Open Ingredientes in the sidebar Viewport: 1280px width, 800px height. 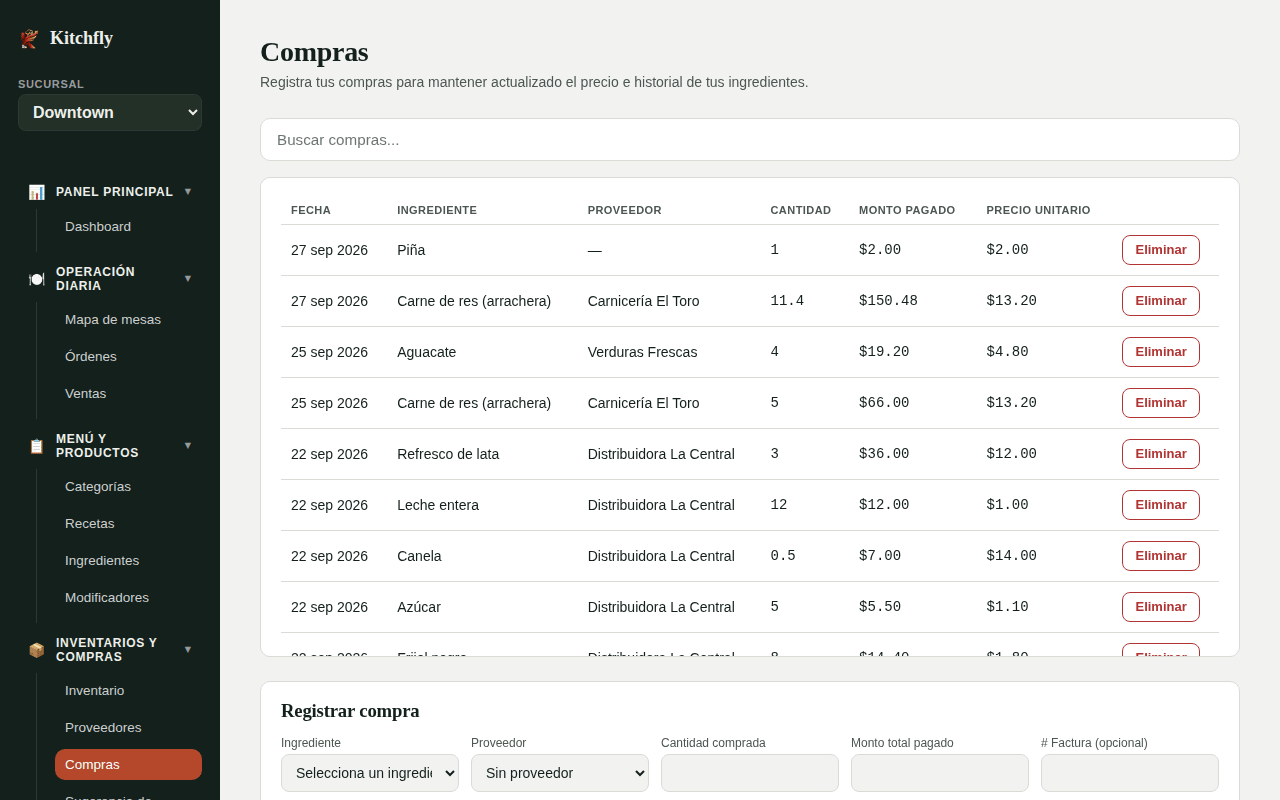point(128,561)
